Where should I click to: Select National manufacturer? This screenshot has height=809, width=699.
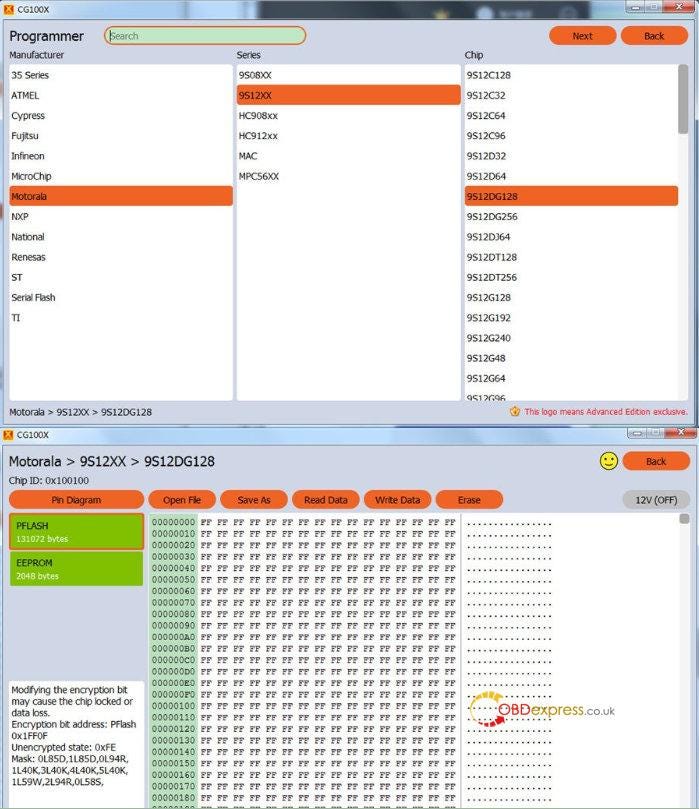(121, 237)
